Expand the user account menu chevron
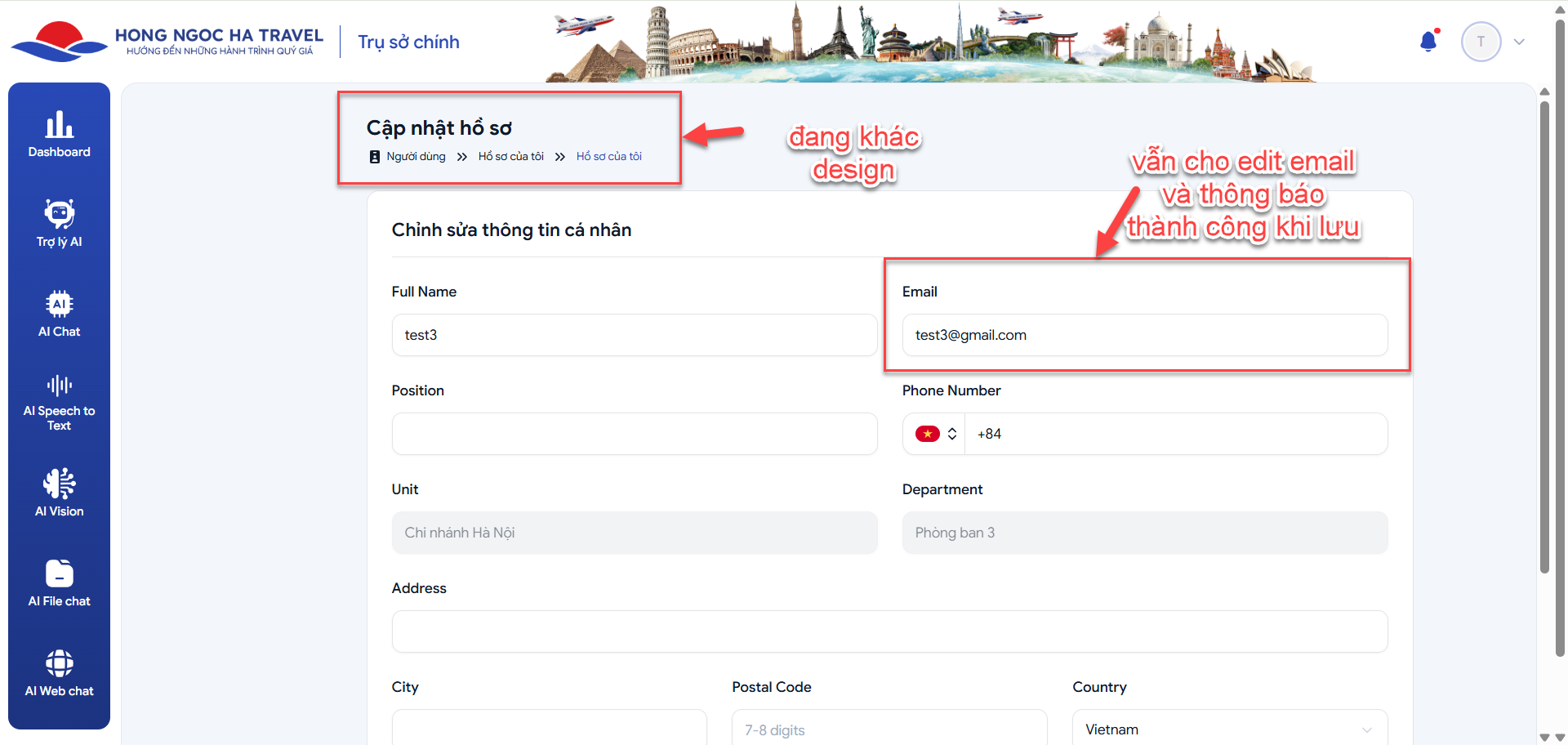 (x=1519, y=42)
